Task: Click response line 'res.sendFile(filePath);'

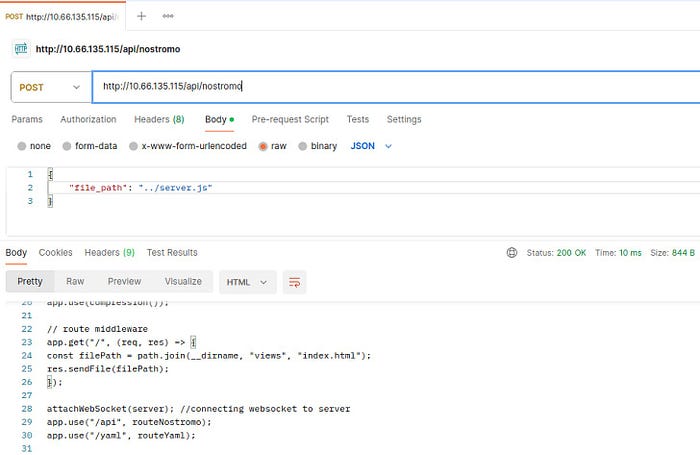Action: pyautogui.click(x=108, y=369)
